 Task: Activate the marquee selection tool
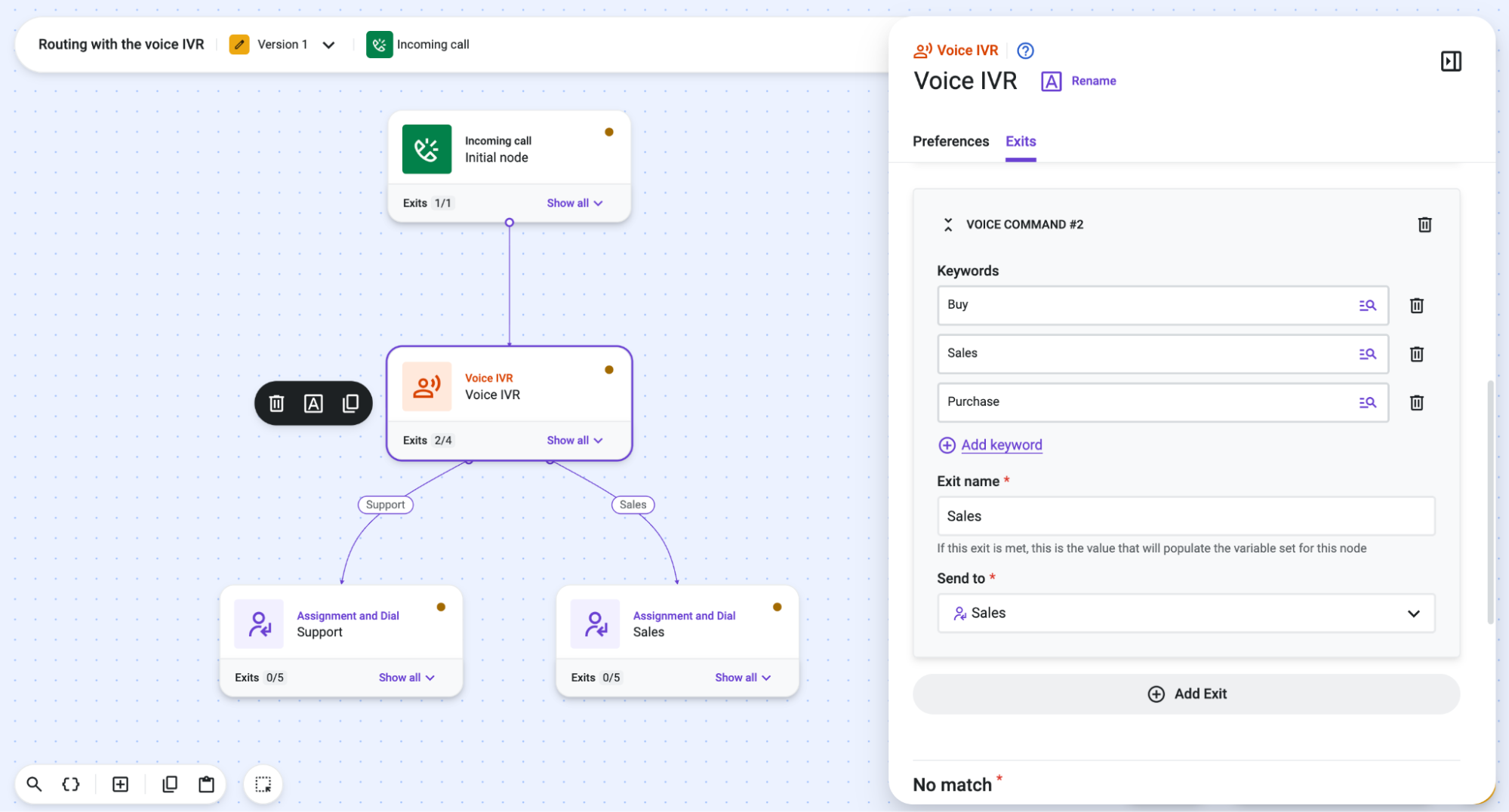tap(263, 784)
